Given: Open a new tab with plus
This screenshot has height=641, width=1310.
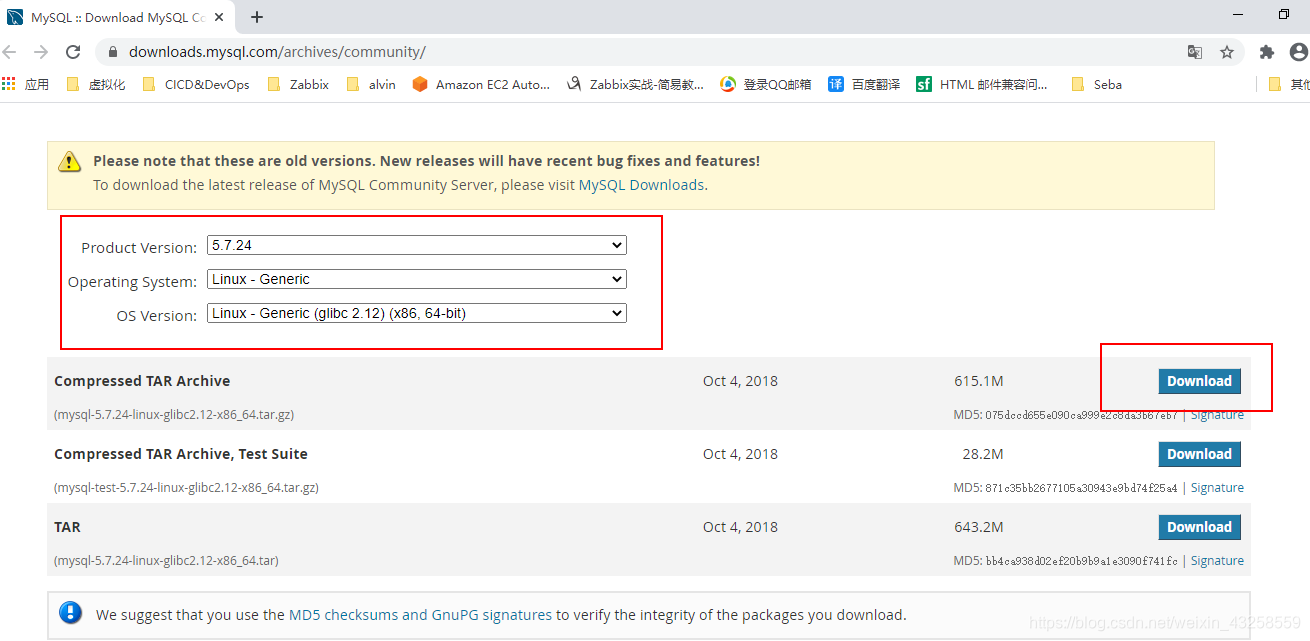Looking at the screenshot, I should [257, 17].
